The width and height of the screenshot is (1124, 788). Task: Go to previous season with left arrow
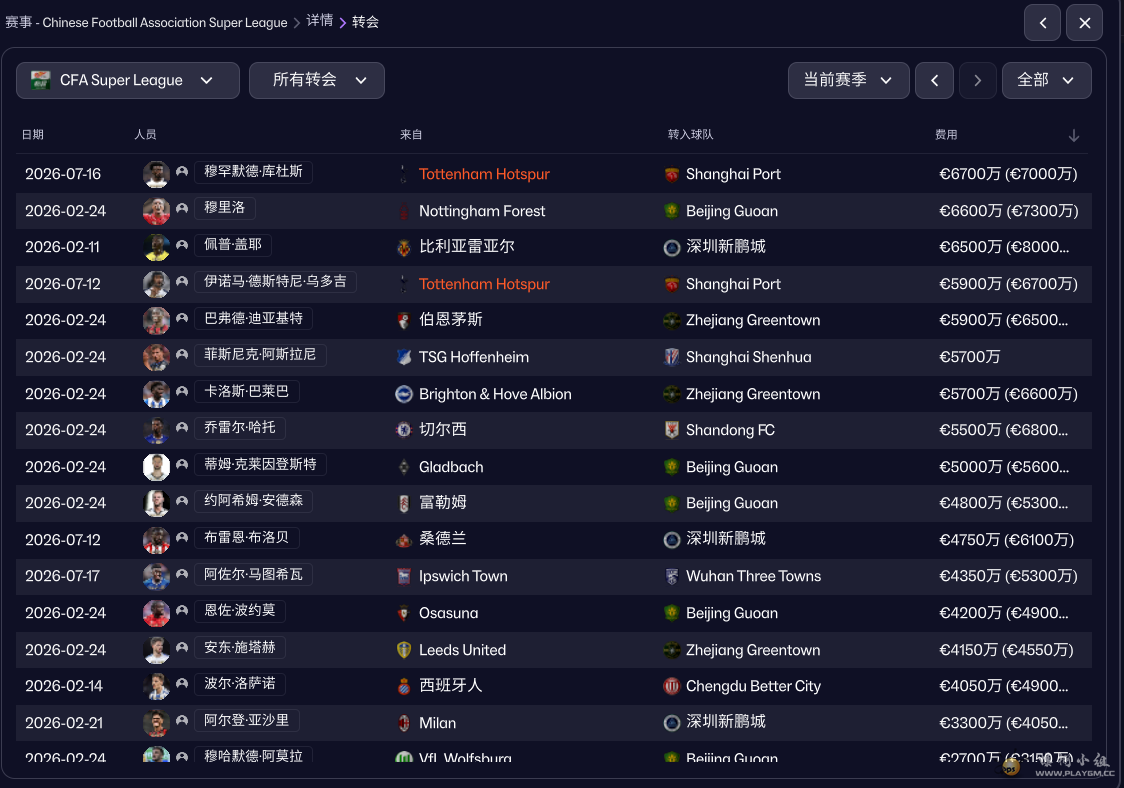pyautogui.click(x=935, y=80)
